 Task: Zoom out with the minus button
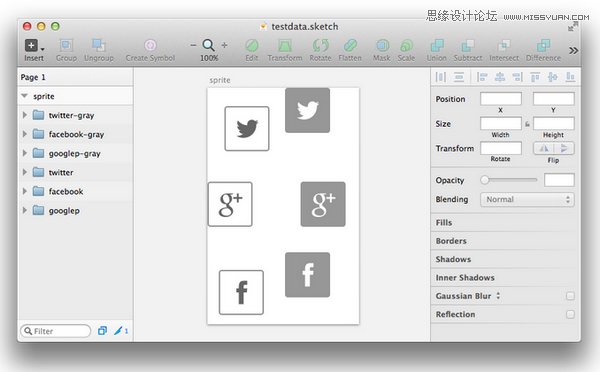pos(193,45)
